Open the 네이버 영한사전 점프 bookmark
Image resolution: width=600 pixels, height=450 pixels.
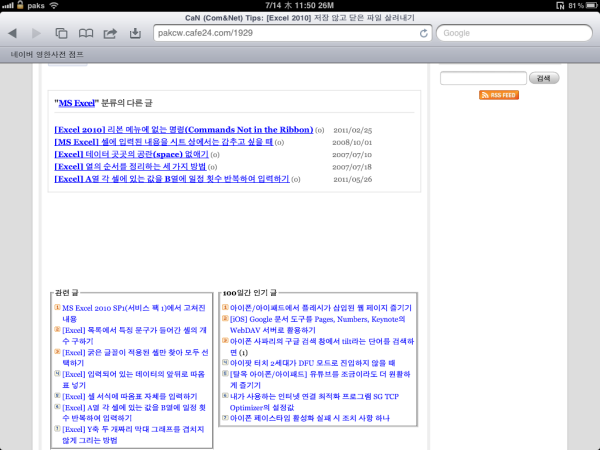(47, 54)
